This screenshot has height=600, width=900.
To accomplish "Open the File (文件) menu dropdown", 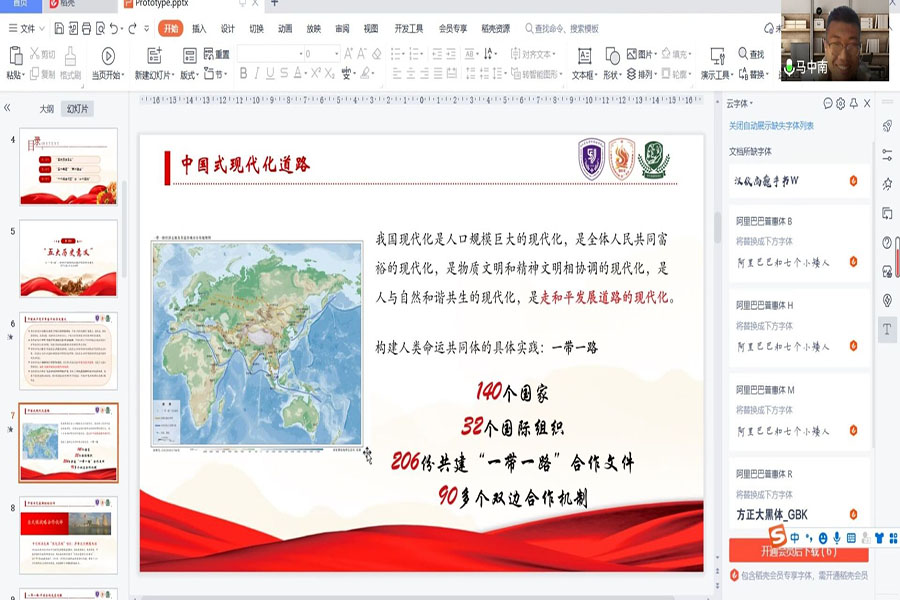I will click(x=26, y=28).
